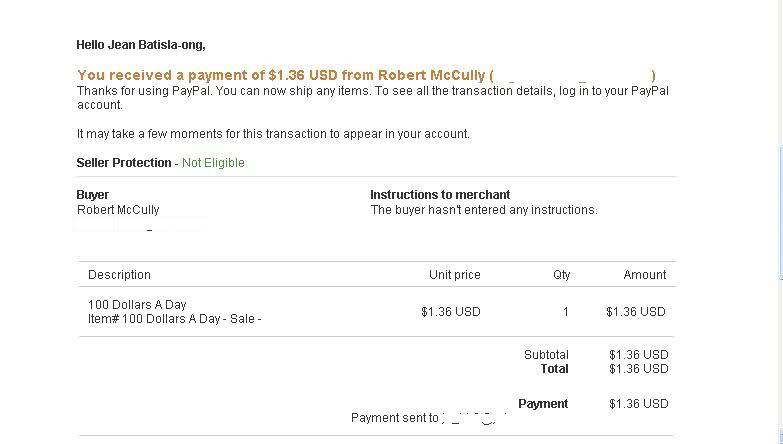Image resolution: width=783 pixels, height=444 pixels.
Task: Click the quantity value 1 in item row
Action: coord(565,312)
